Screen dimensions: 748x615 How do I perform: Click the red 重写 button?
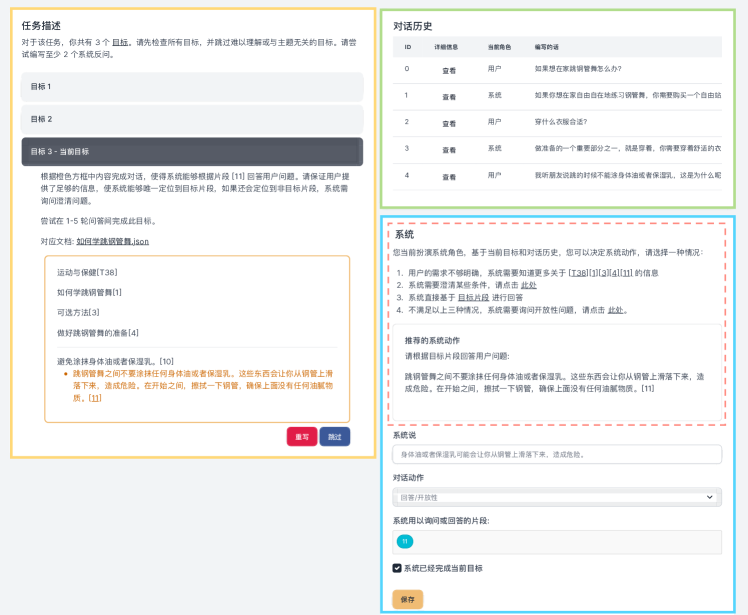coord(301,437)
